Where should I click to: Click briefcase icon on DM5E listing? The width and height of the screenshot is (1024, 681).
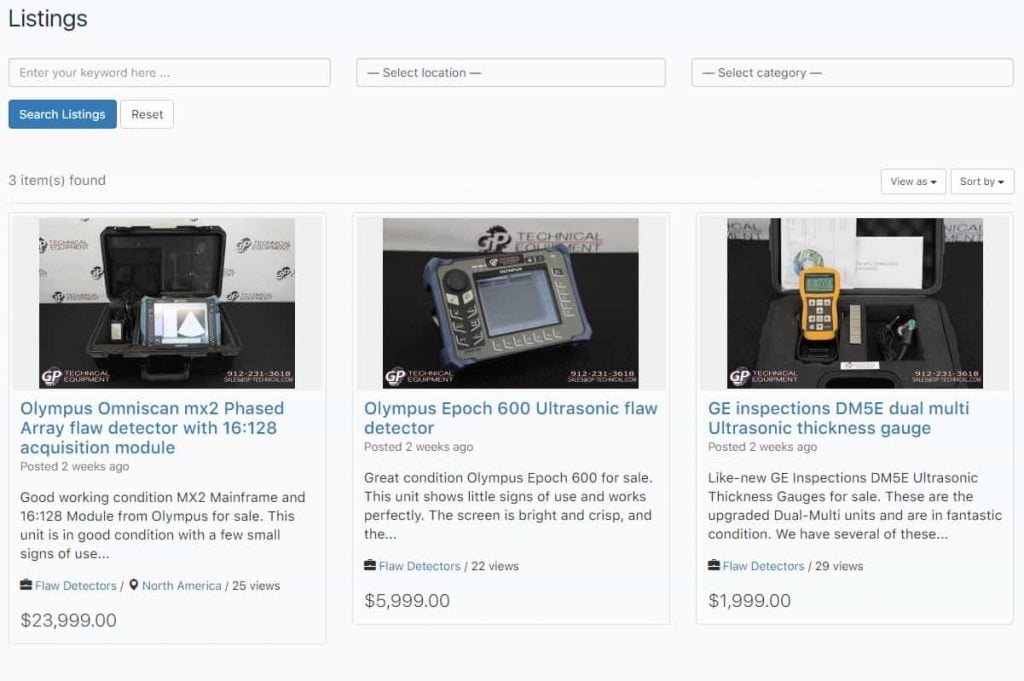click(714, 565)
